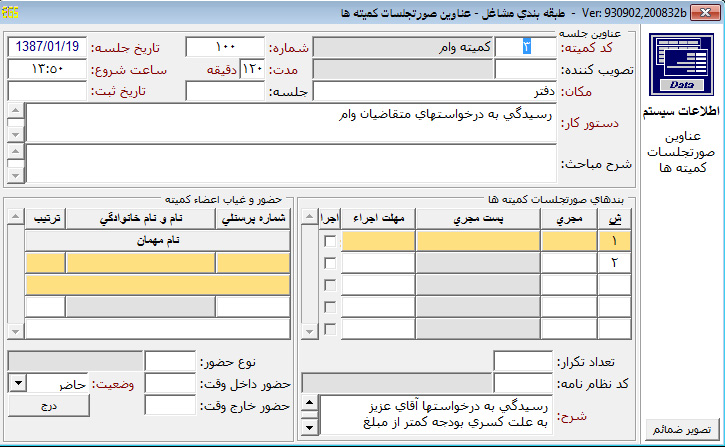Click the تاريخ جلسه date field
725x447 pixels.
click(47, 47)
